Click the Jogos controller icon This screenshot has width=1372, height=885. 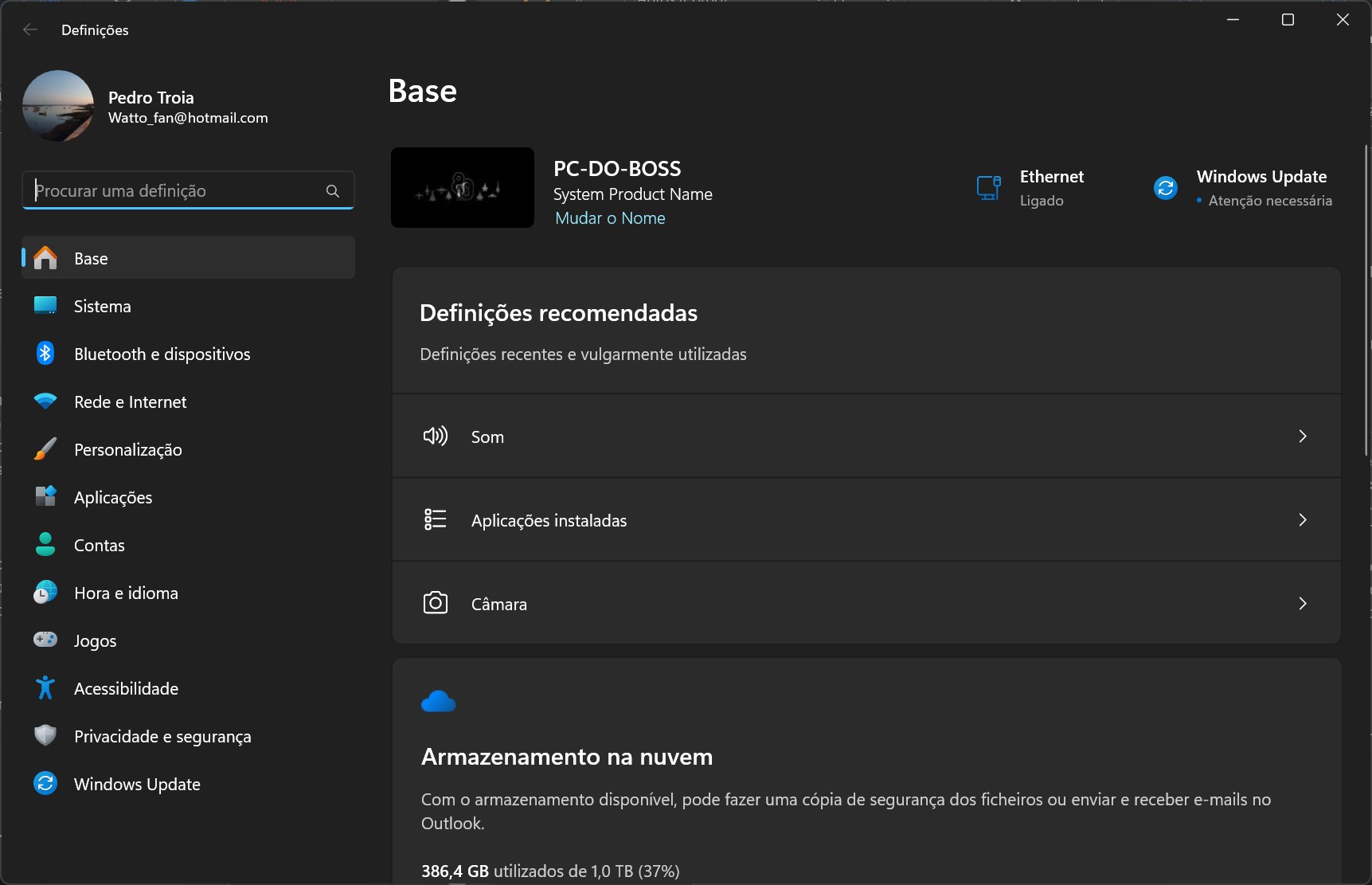pos(45,640)
